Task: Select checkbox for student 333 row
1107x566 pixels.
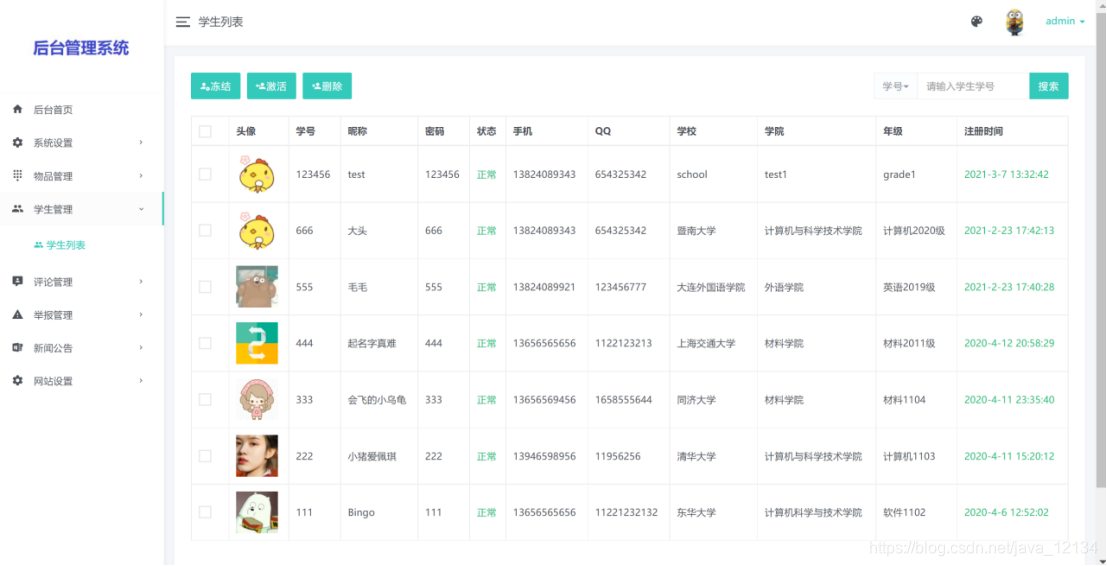Action: 205,399
